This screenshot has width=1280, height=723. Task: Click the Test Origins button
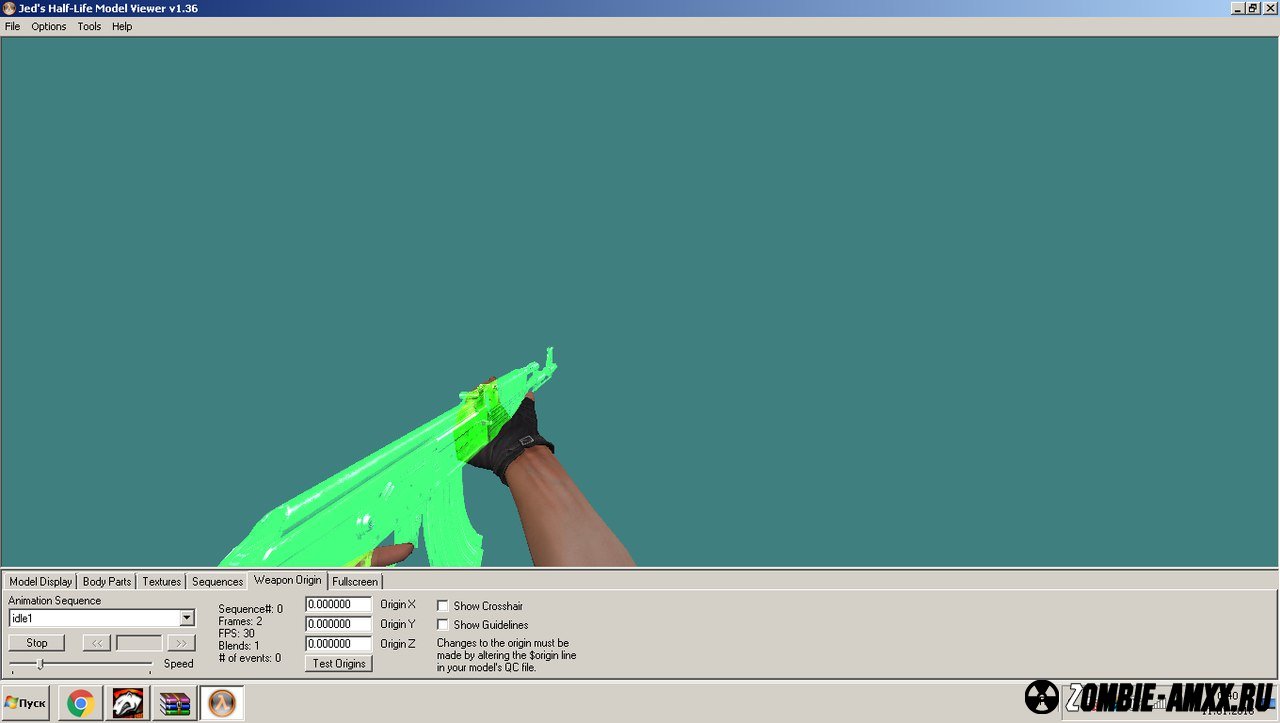tap(339, 664)
